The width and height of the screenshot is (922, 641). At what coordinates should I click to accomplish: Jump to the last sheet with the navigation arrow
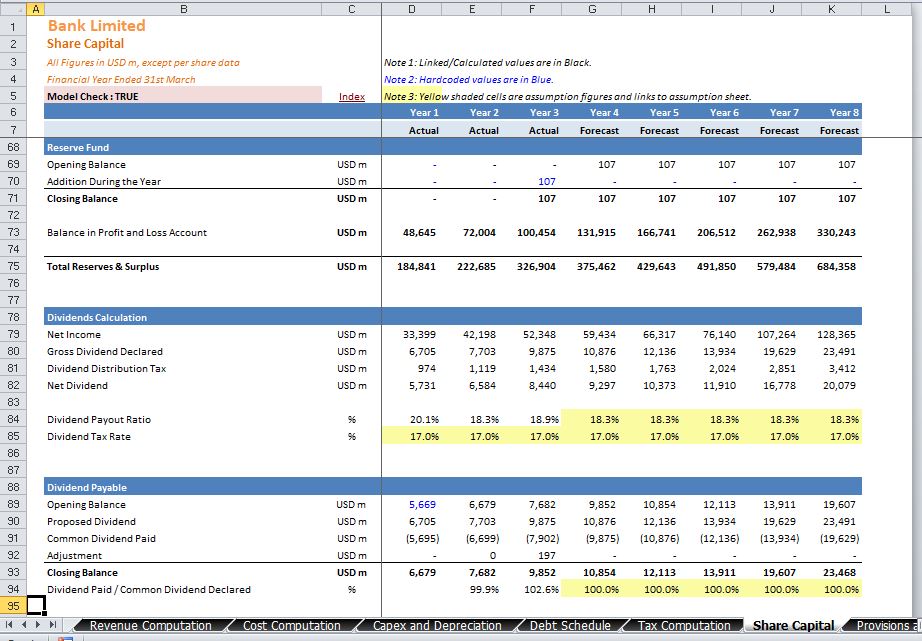pos(52,625)
